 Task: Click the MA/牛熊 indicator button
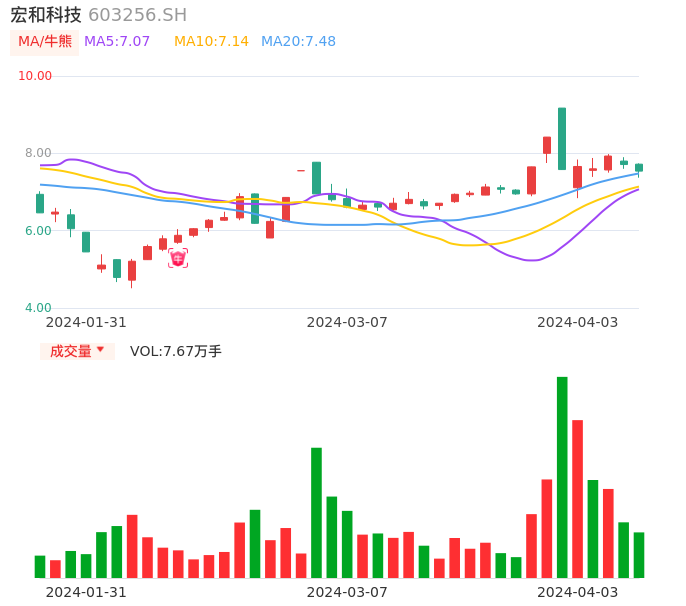coord(45,42)
